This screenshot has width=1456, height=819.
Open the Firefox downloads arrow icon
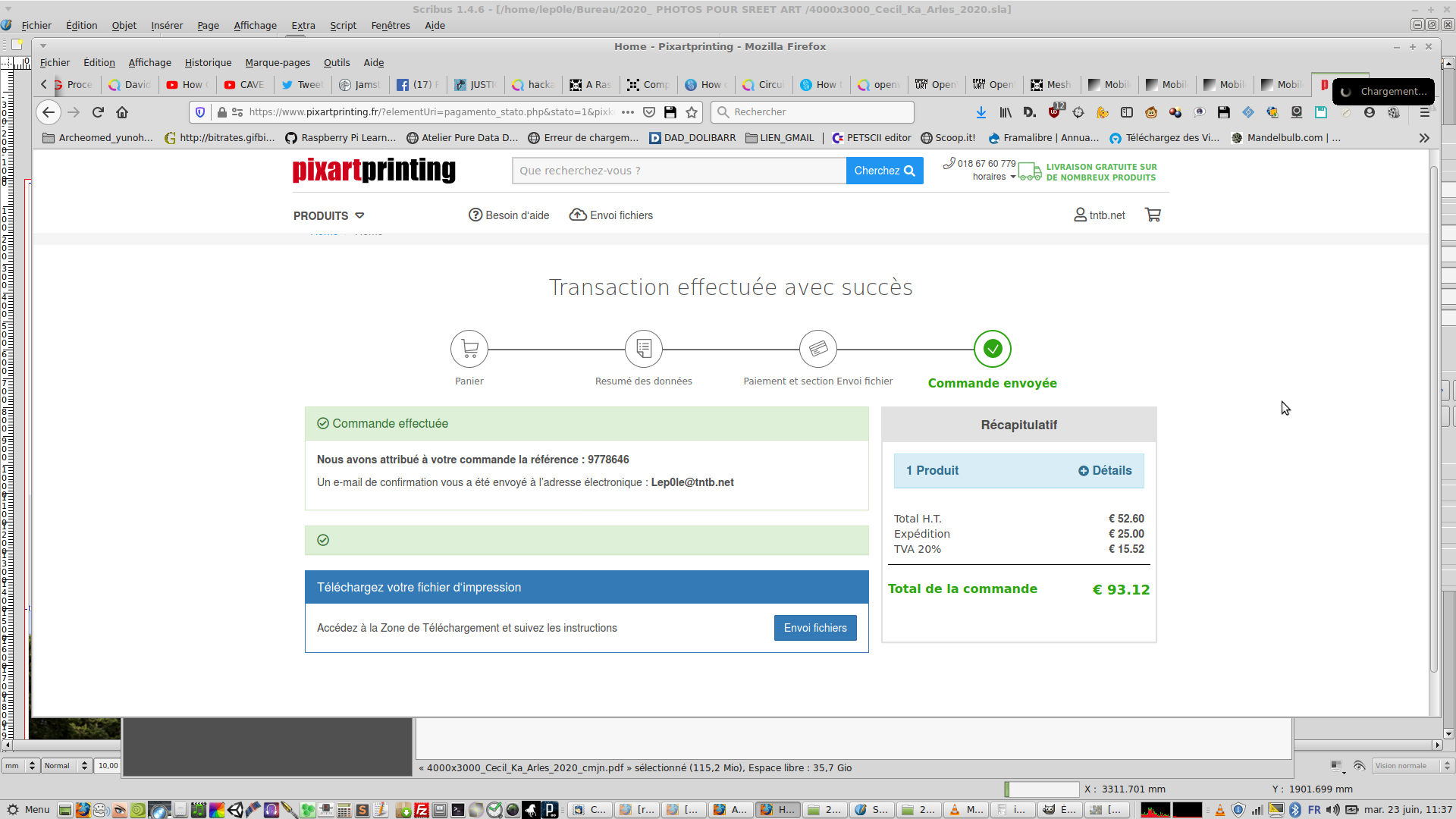(981, 112)
